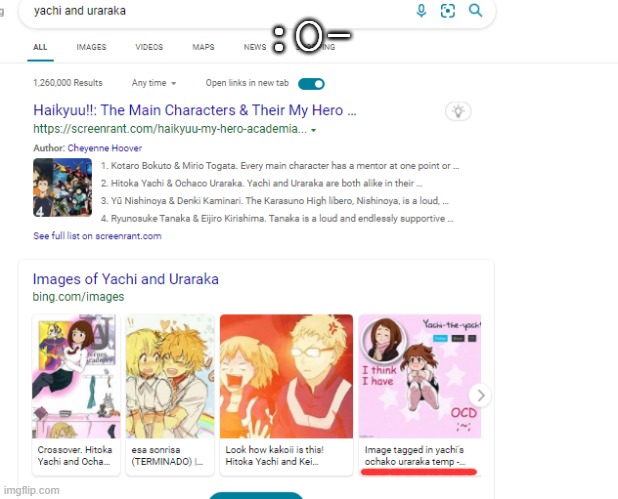Open the esa sonrisa (TERMINADO) image

coord(170,376)
